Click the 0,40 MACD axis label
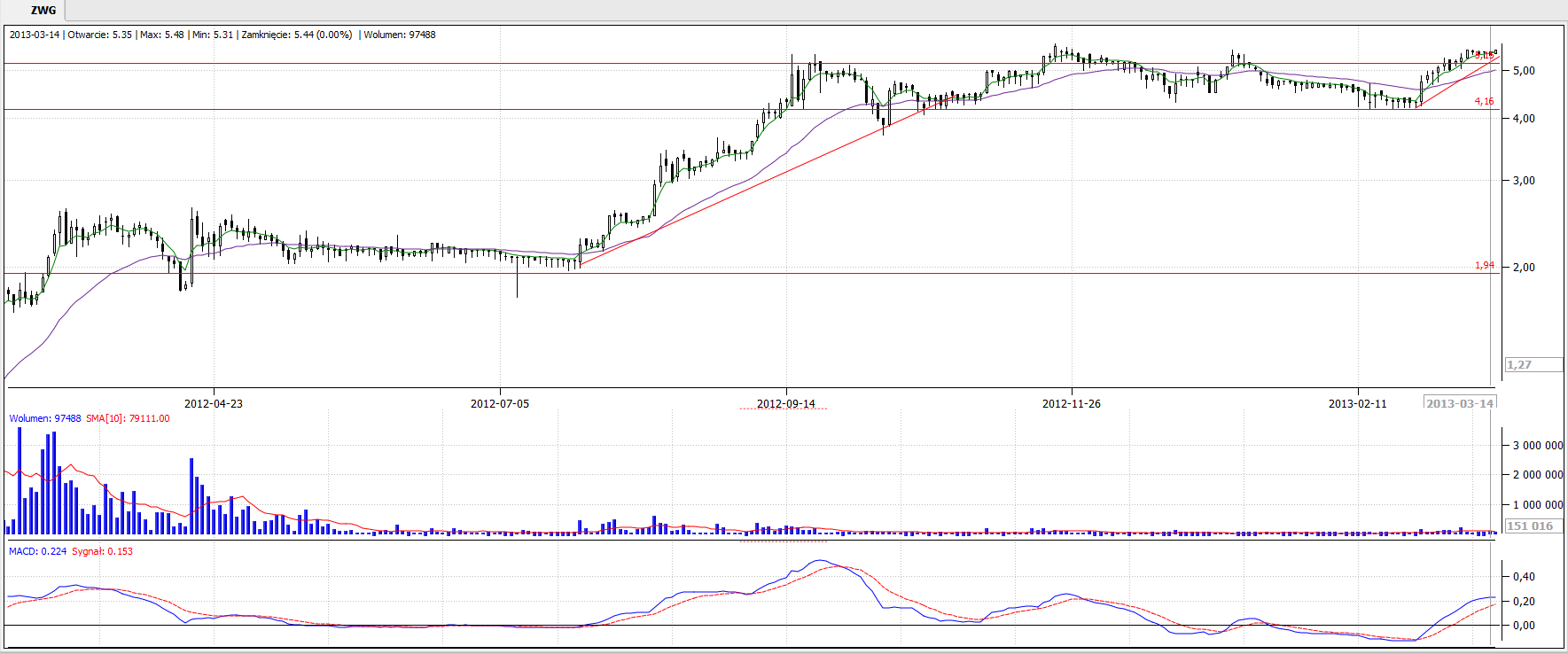 coord(1524,577)
